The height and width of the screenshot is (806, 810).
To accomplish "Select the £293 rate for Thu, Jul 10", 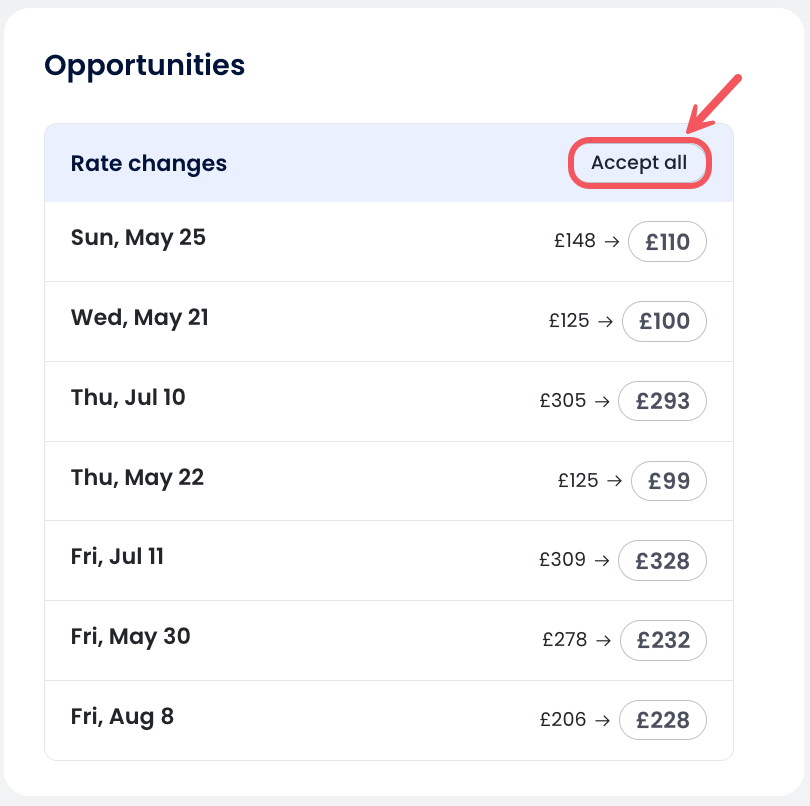I will [662, 401].
